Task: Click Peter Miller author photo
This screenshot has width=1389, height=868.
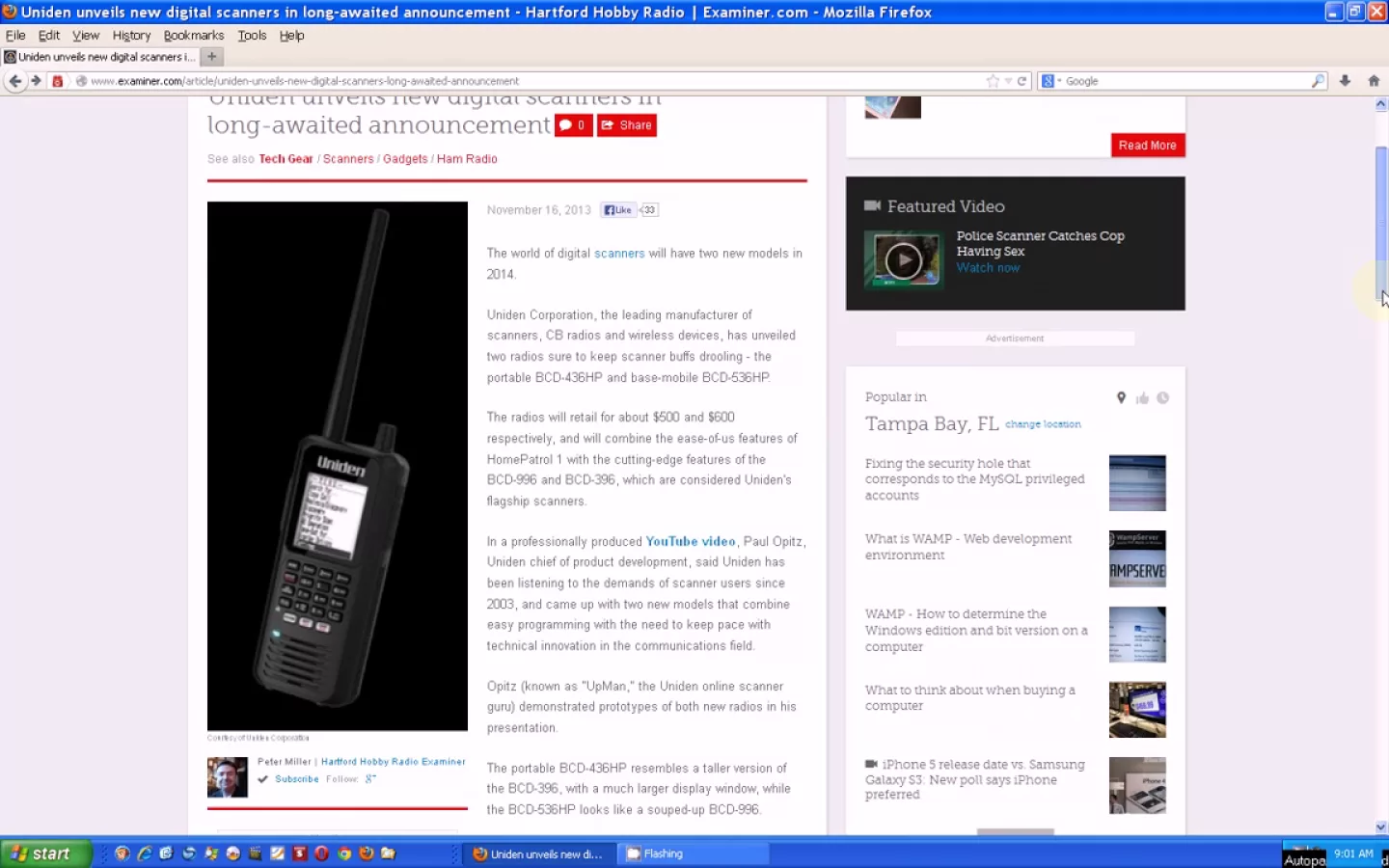Action: point(228,777)
